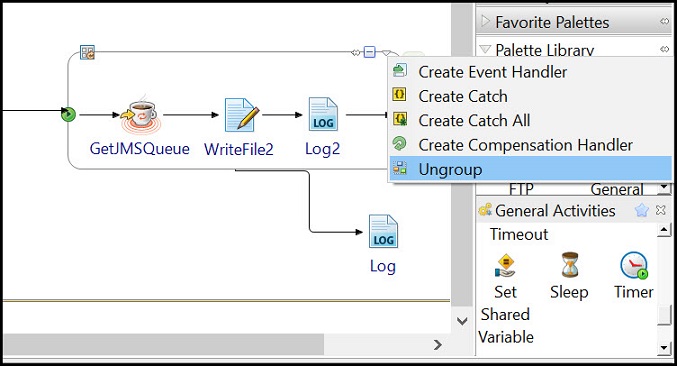
Task: Click the General Activities gears icon
Action: pos(485,210)
